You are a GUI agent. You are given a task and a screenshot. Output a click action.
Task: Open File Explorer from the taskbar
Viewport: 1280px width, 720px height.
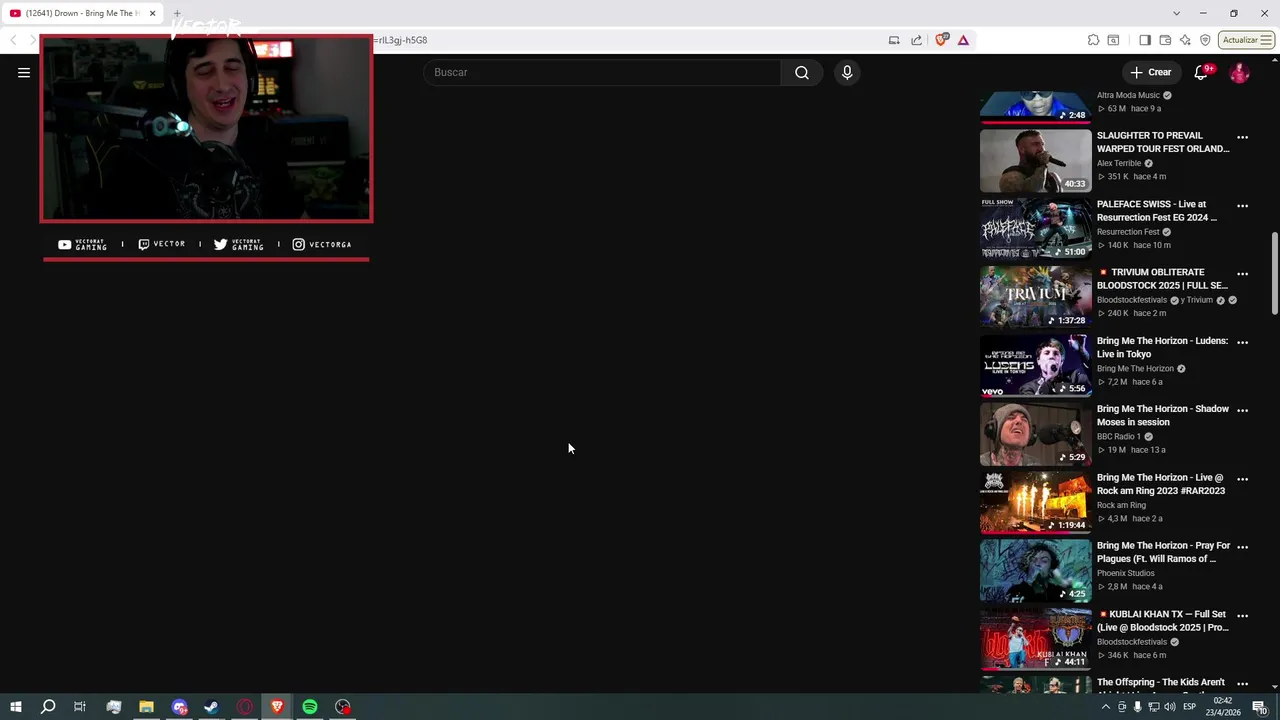coord(146,707)
